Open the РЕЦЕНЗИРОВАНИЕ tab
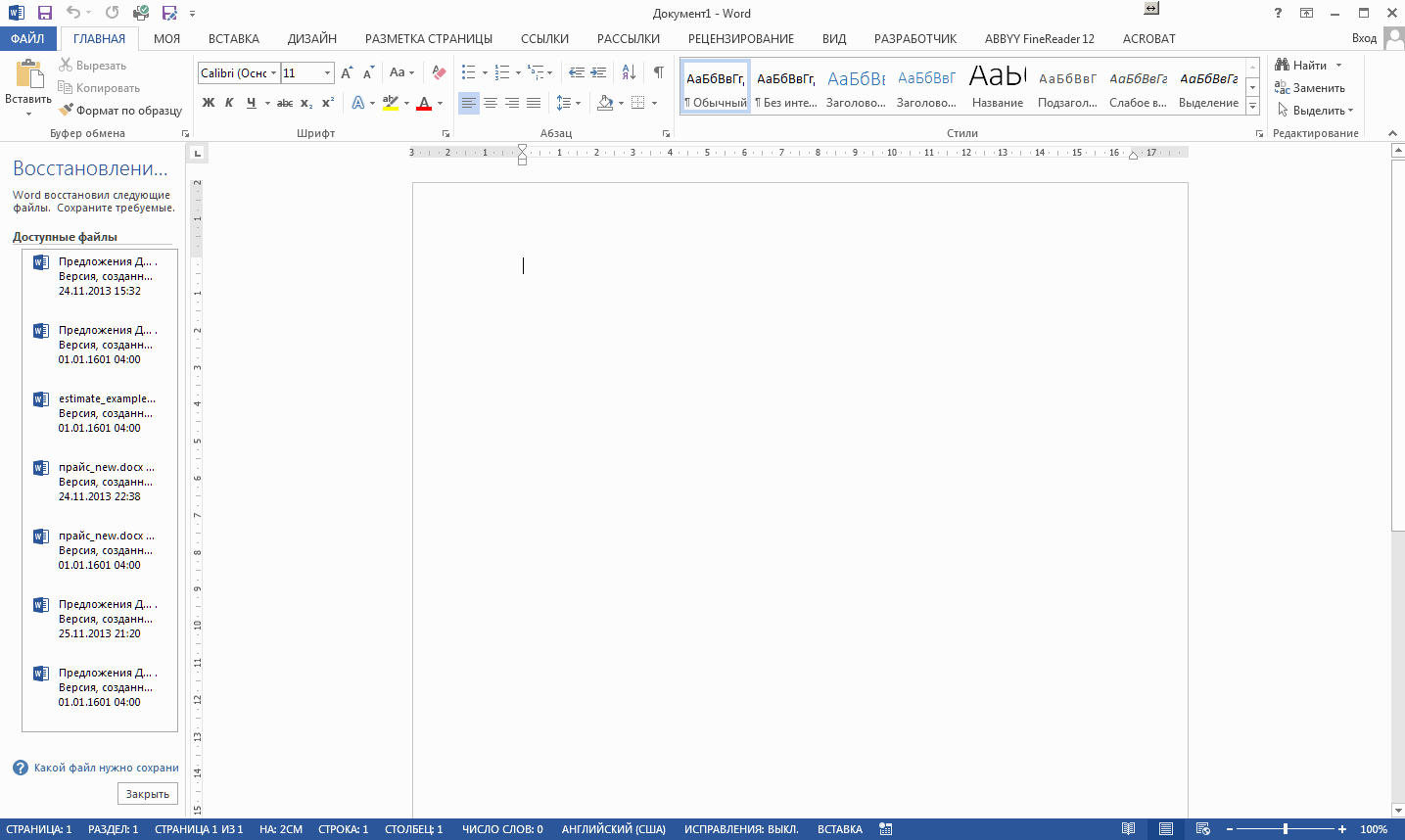This screenshot has width=1405, height=840. (x=740, y=39)
